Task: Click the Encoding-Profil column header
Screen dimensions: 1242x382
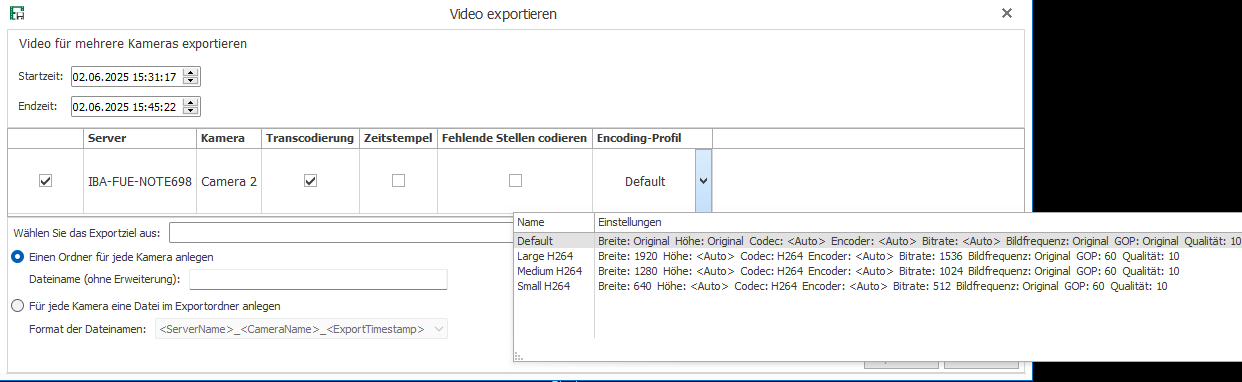Action: (x=652, y=138)
